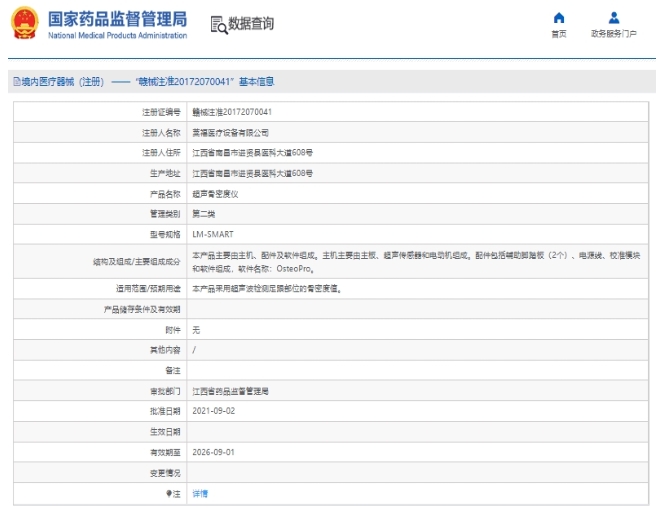The width and height of the screenshot is (665, 508).
Task: Click the small document icon before 境内医疗器械
Action: click(x=16, y=82)
